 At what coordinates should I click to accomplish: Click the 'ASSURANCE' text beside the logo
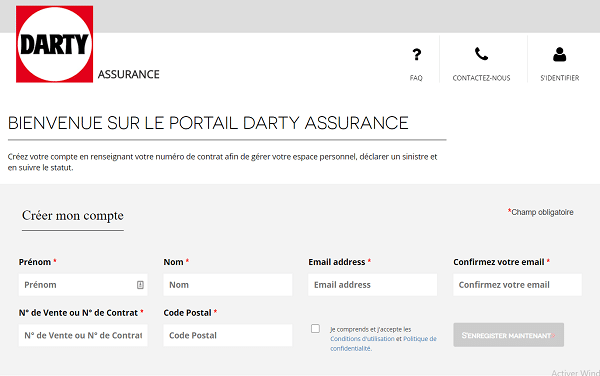129,74
